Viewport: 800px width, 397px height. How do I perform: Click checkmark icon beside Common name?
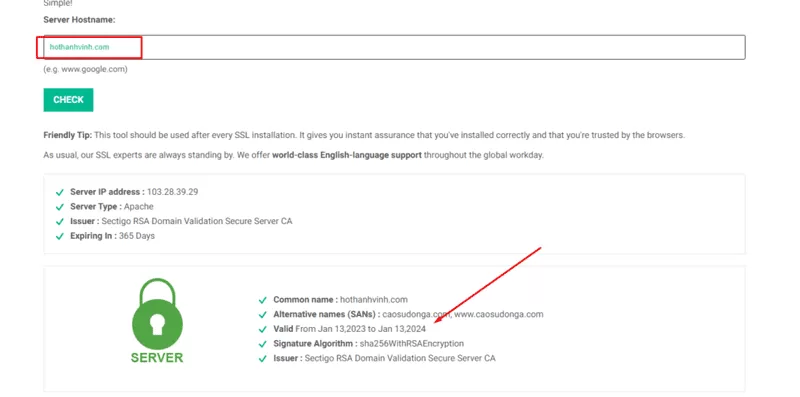263,300
